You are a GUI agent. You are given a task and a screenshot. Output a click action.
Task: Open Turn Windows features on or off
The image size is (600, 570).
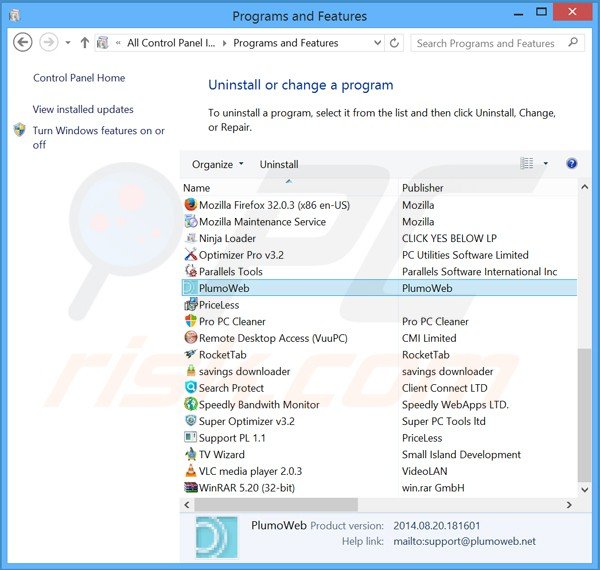99,137
